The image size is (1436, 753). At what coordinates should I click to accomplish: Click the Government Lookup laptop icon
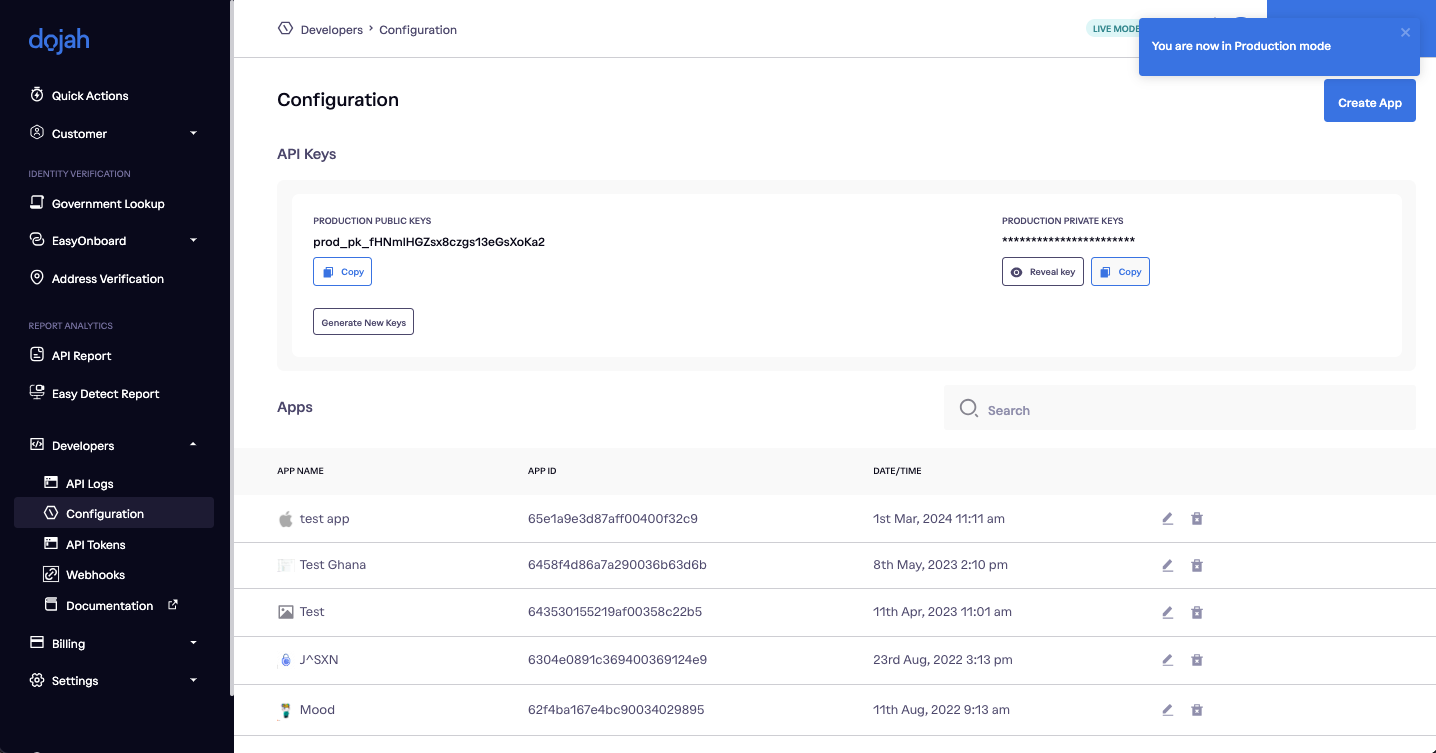point(37,203)
